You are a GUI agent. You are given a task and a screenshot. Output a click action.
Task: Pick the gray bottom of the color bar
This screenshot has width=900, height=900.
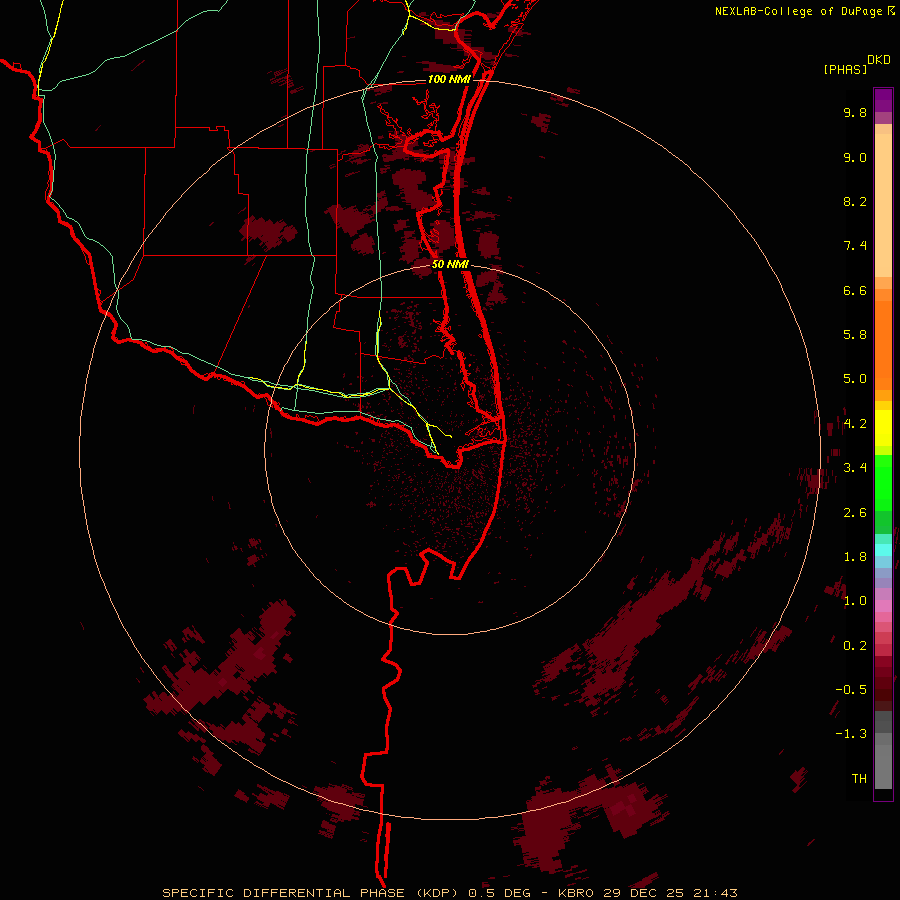tap(883, 752)
